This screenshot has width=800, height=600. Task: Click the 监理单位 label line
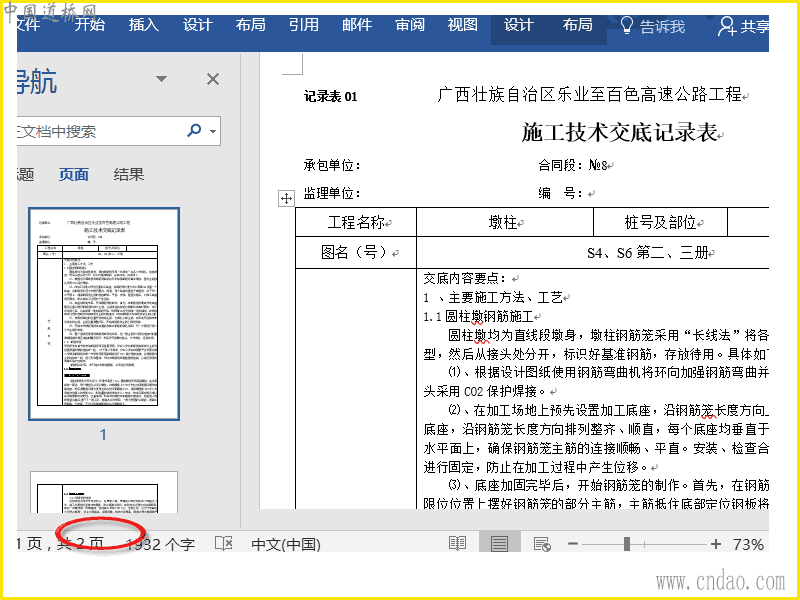(332, 193)
